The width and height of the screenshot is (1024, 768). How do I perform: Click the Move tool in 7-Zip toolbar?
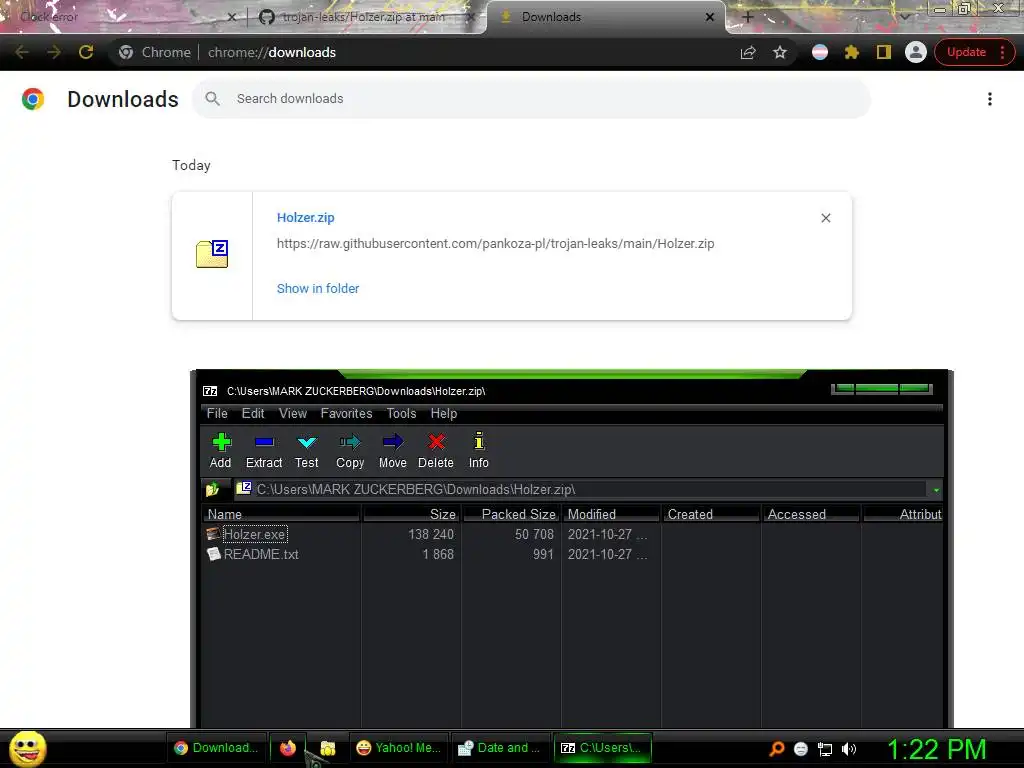coord(392,451)
